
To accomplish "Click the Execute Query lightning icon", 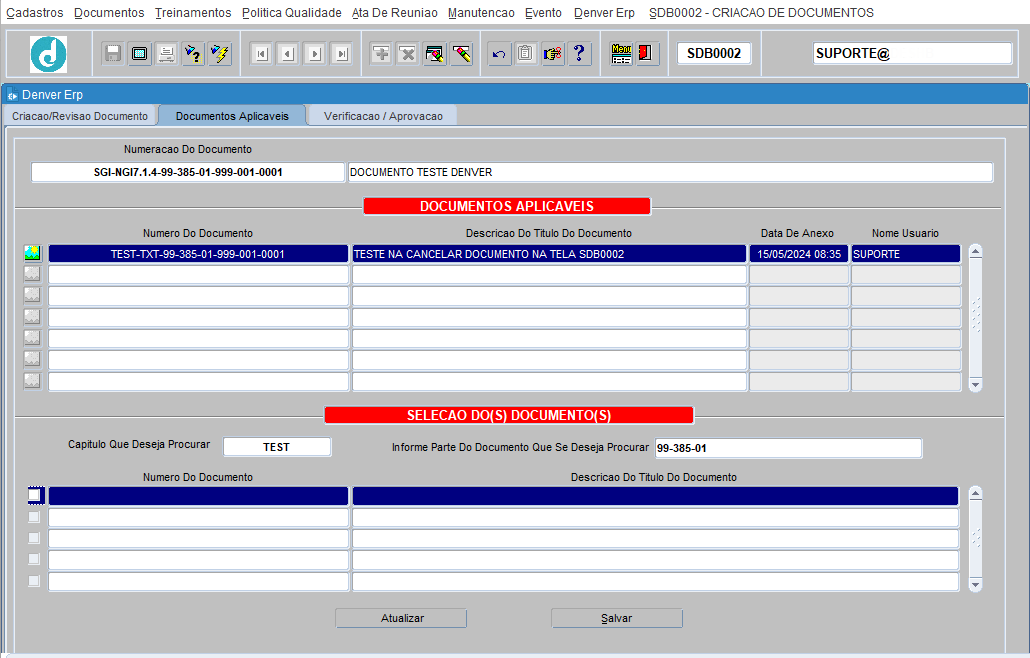I will click(x=220, y=53).
